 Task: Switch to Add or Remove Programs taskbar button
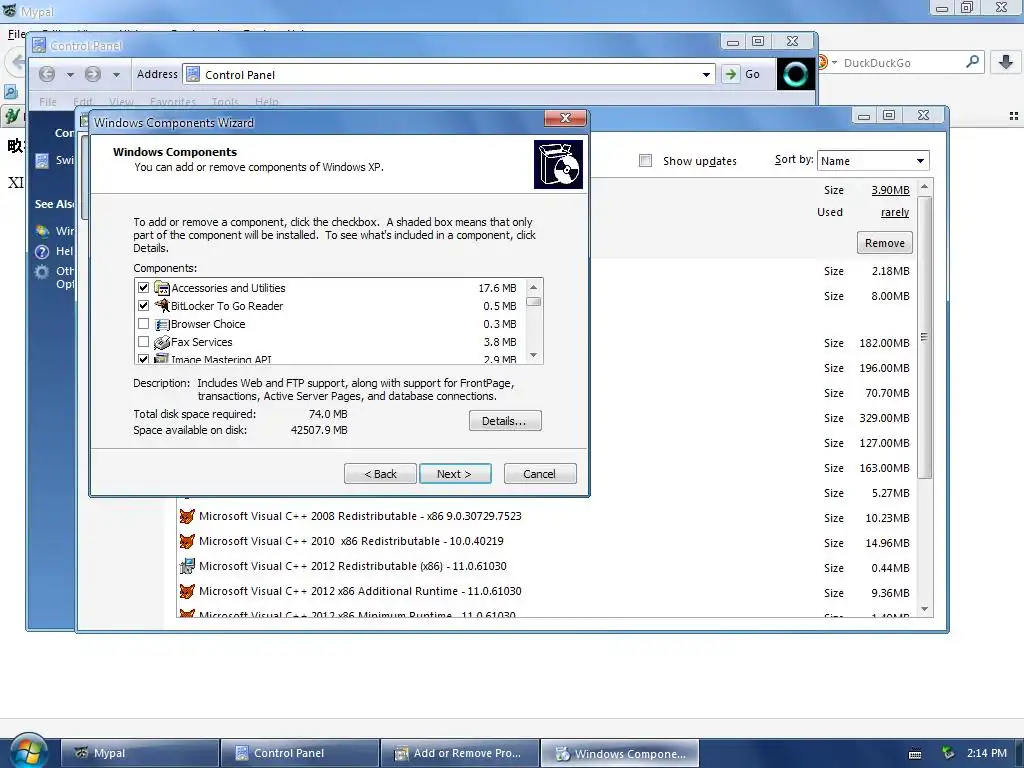tap(460, 753)
